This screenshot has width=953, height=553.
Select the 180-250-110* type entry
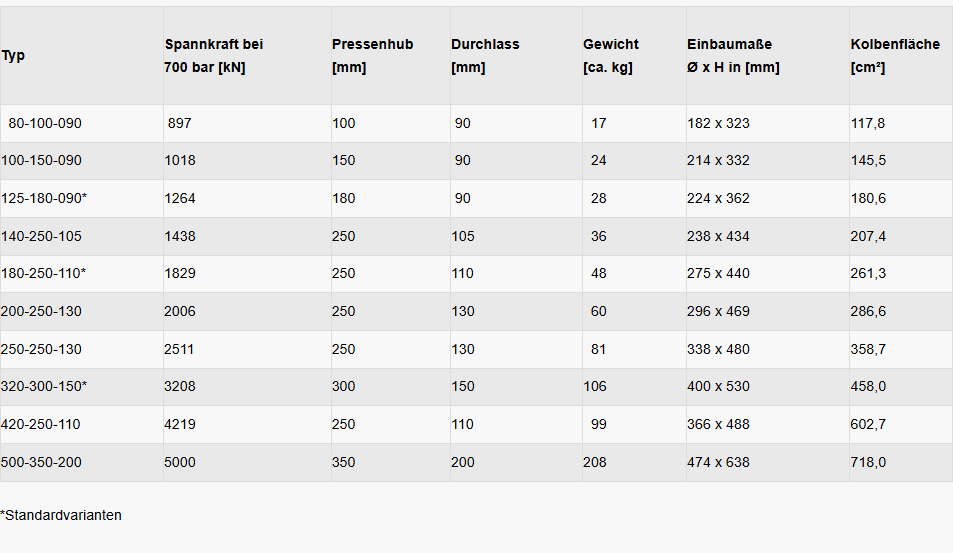pyautogui.click(x=43, y=273)
